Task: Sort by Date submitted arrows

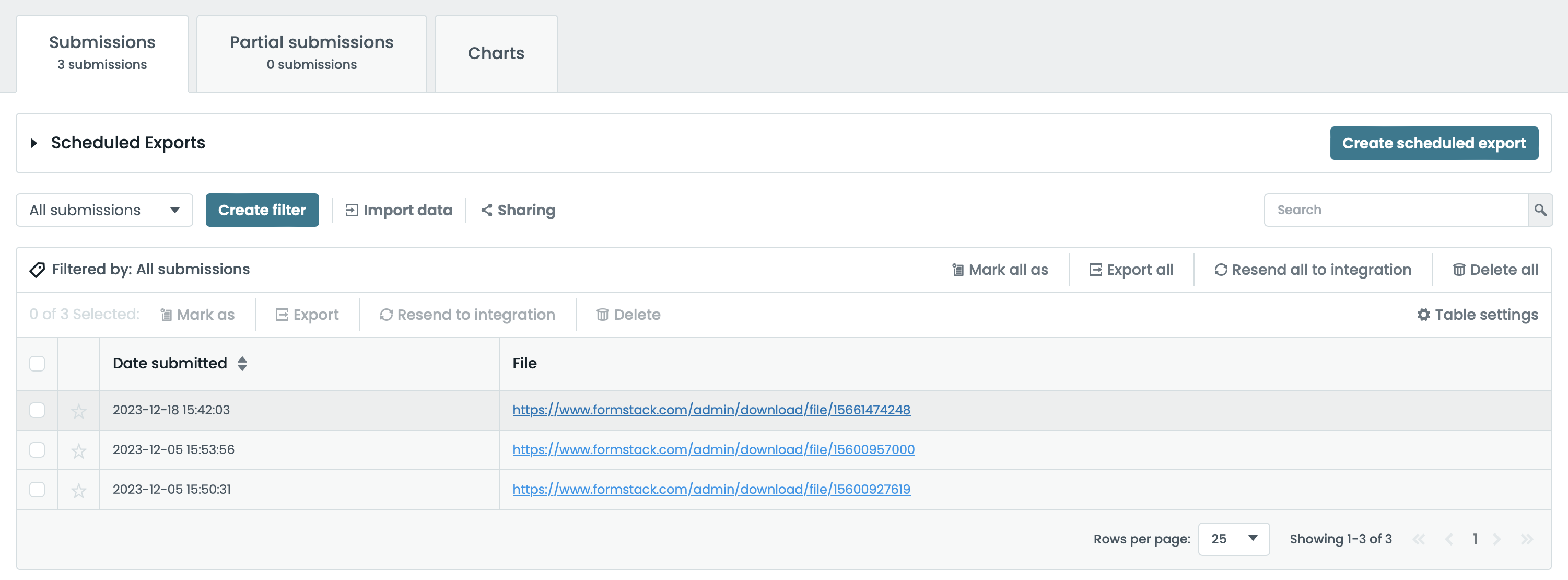Action: (242, 364)
